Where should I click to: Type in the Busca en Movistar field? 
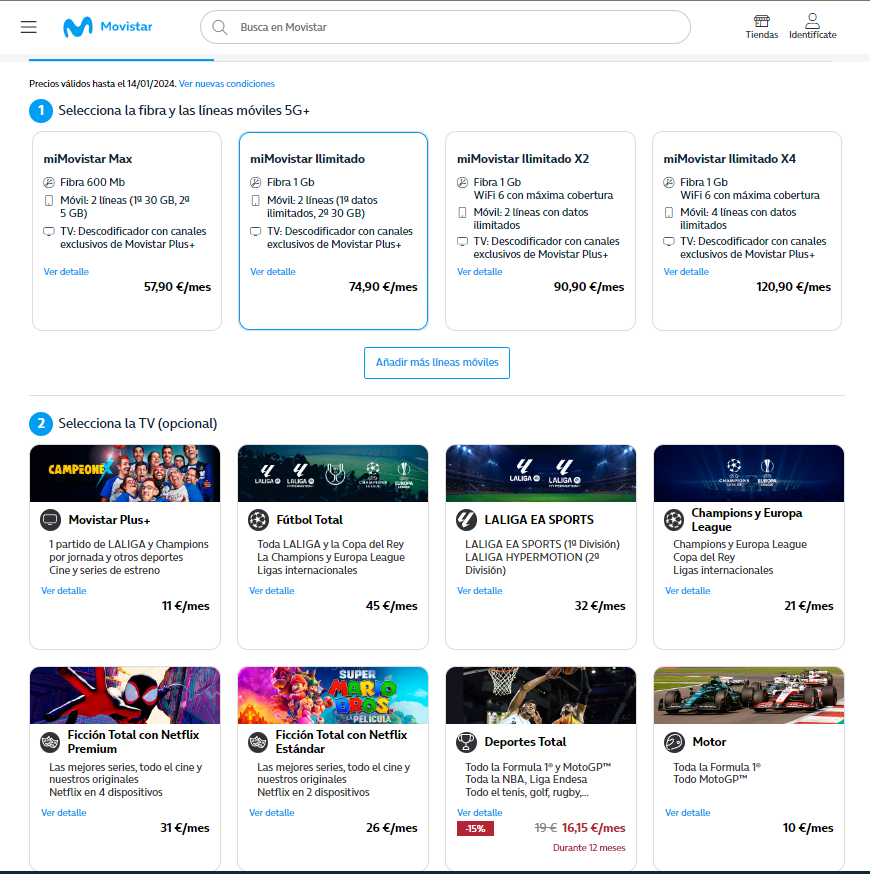450,27
